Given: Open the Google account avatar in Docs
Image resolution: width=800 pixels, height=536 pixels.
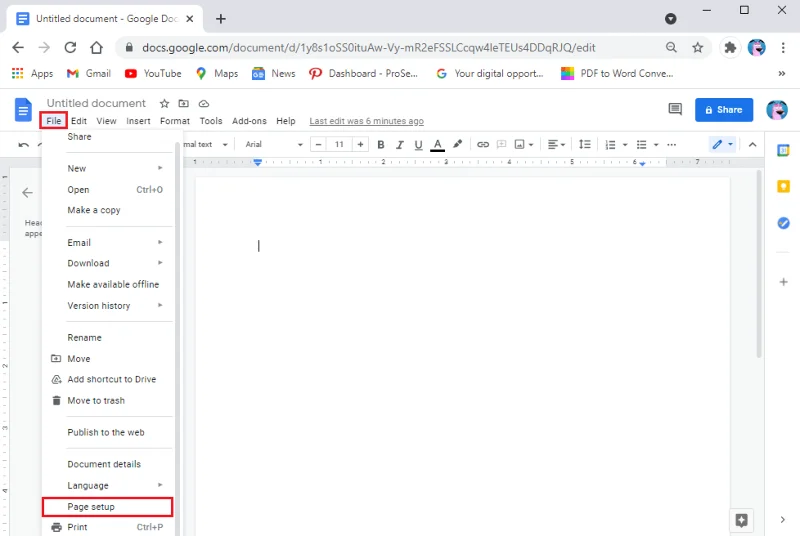Looking at the screenshot, I should coord(777,110).
